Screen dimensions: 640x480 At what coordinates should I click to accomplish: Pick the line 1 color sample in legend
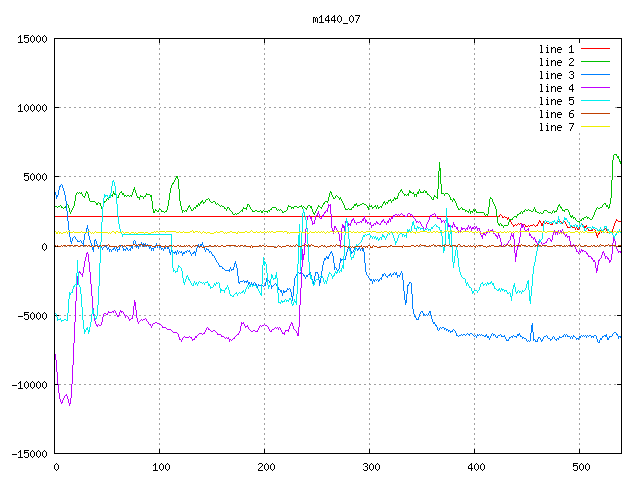pos(596,49)
